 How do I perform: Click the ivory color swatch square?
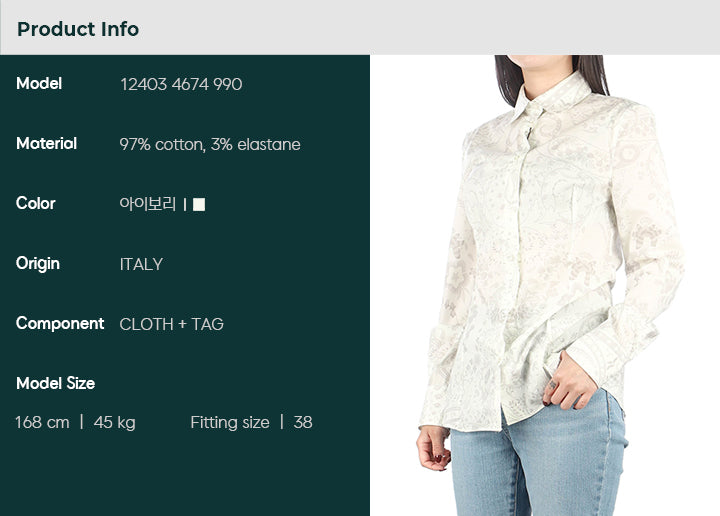click(199, 204)
